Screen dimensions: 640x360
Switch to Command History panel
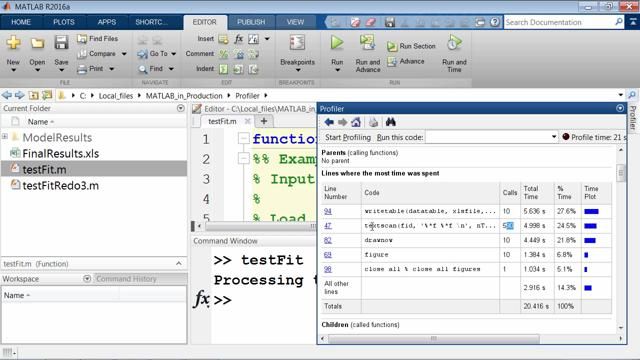pyautogui.click(x=126, y=279)
